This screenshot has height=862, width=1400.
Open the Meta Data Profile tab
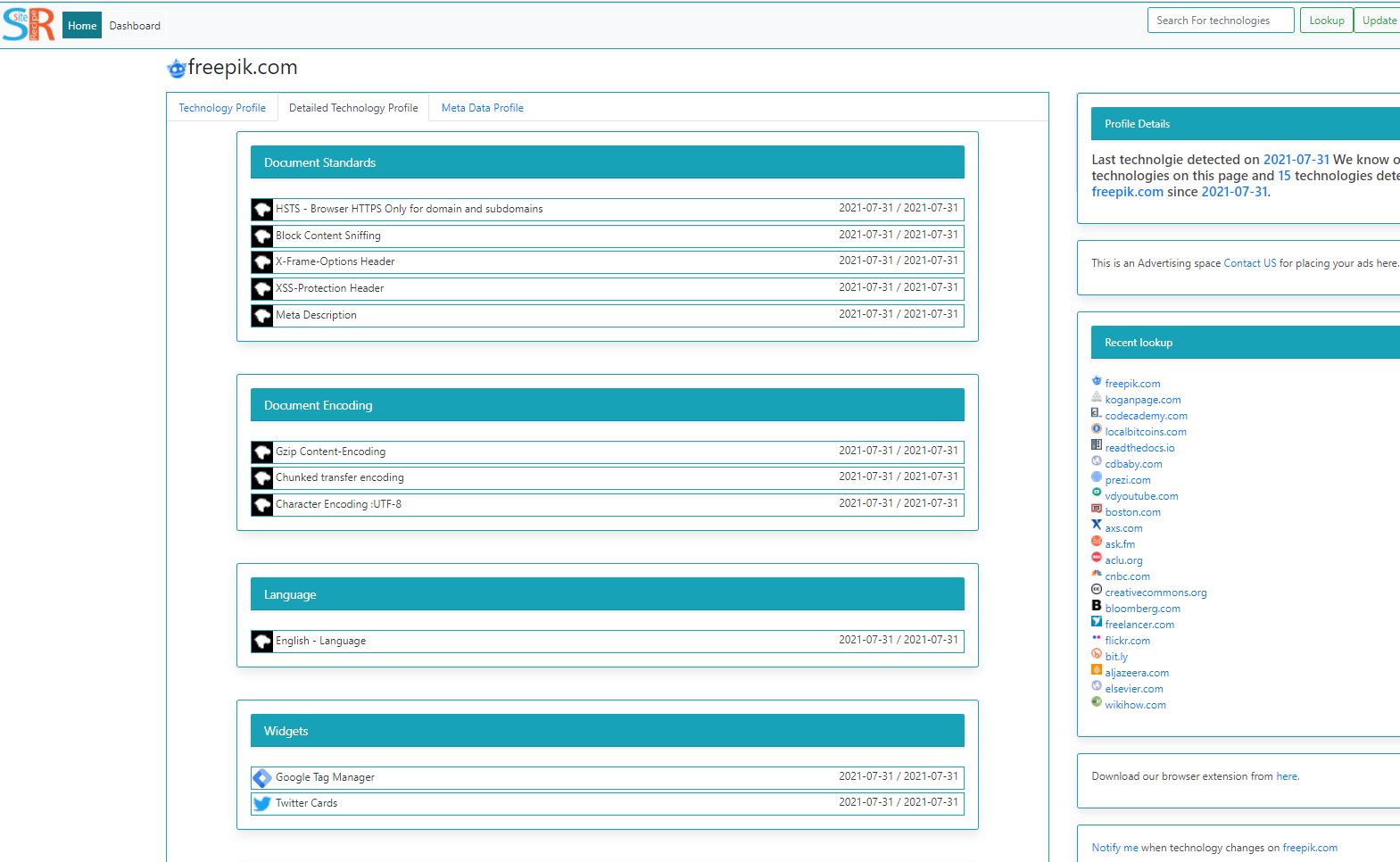[x=482, y=108]
